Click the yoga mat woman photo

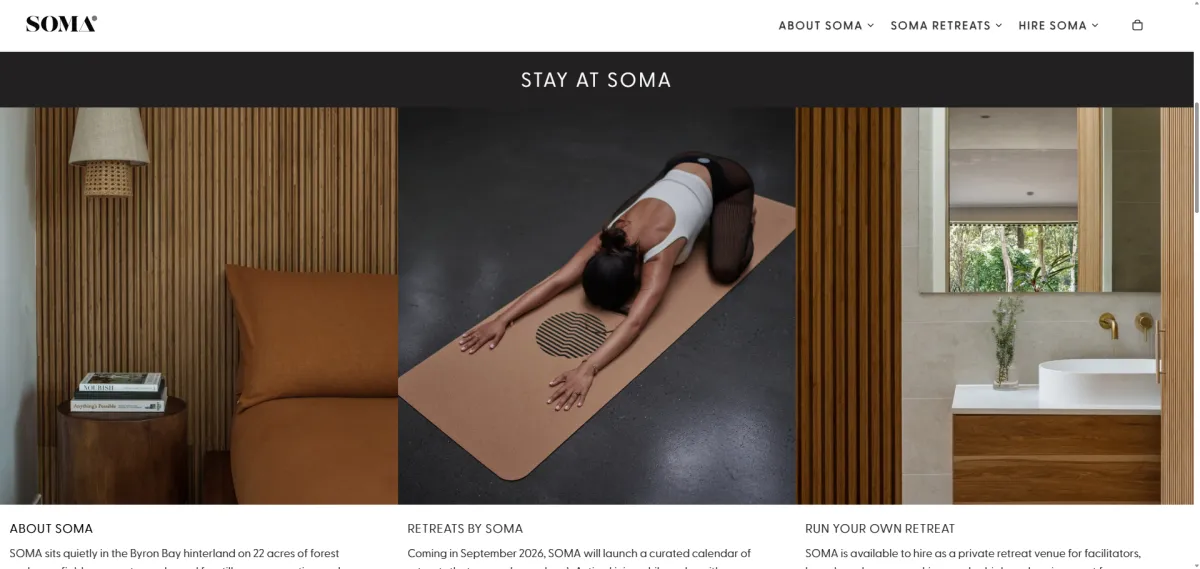pos(597,305)
